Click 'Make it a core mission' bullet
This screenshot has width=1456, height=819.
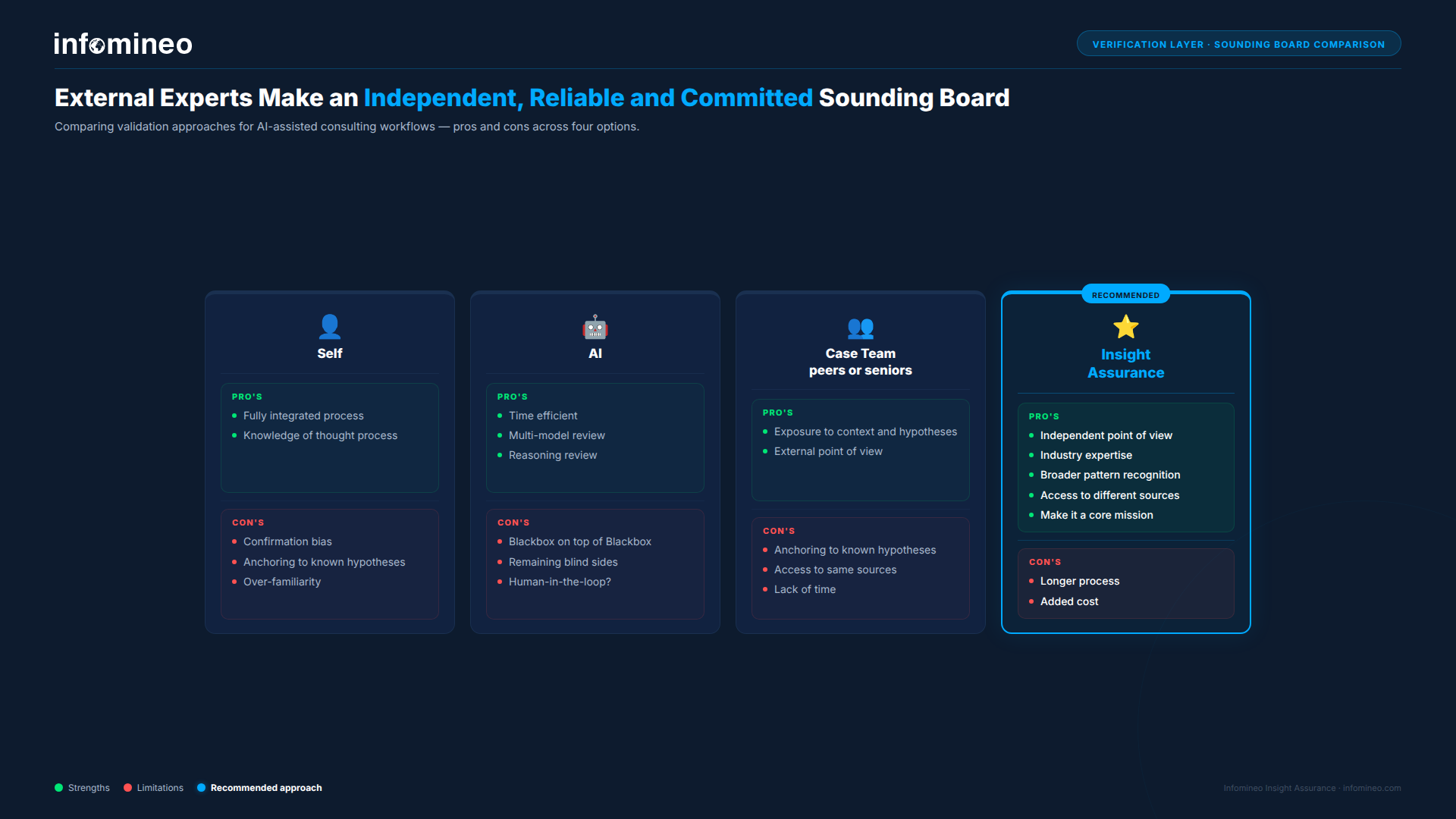coord(1097,515)
